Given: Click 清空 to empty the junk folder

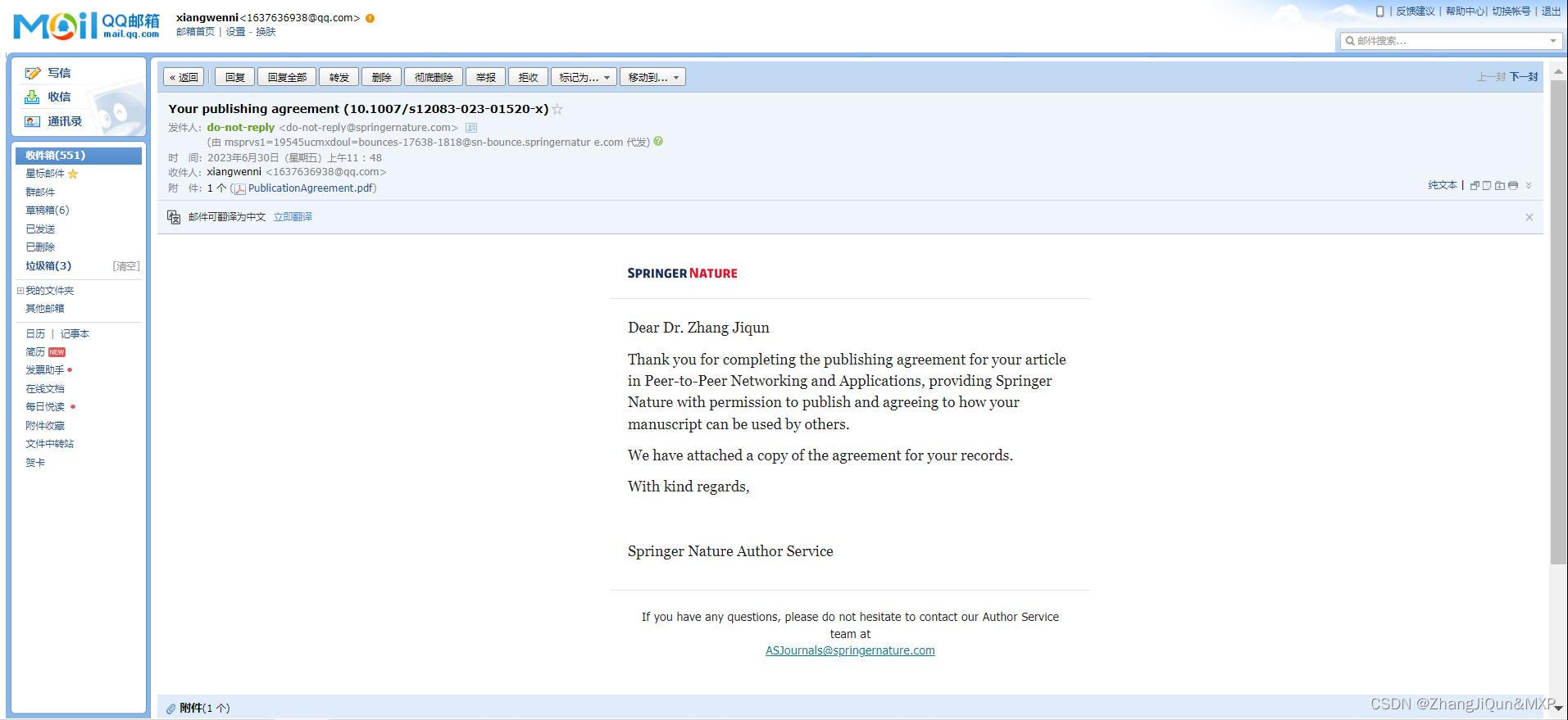Looking at the screenshot, I should pyautogui.click(x=126, y=266).
